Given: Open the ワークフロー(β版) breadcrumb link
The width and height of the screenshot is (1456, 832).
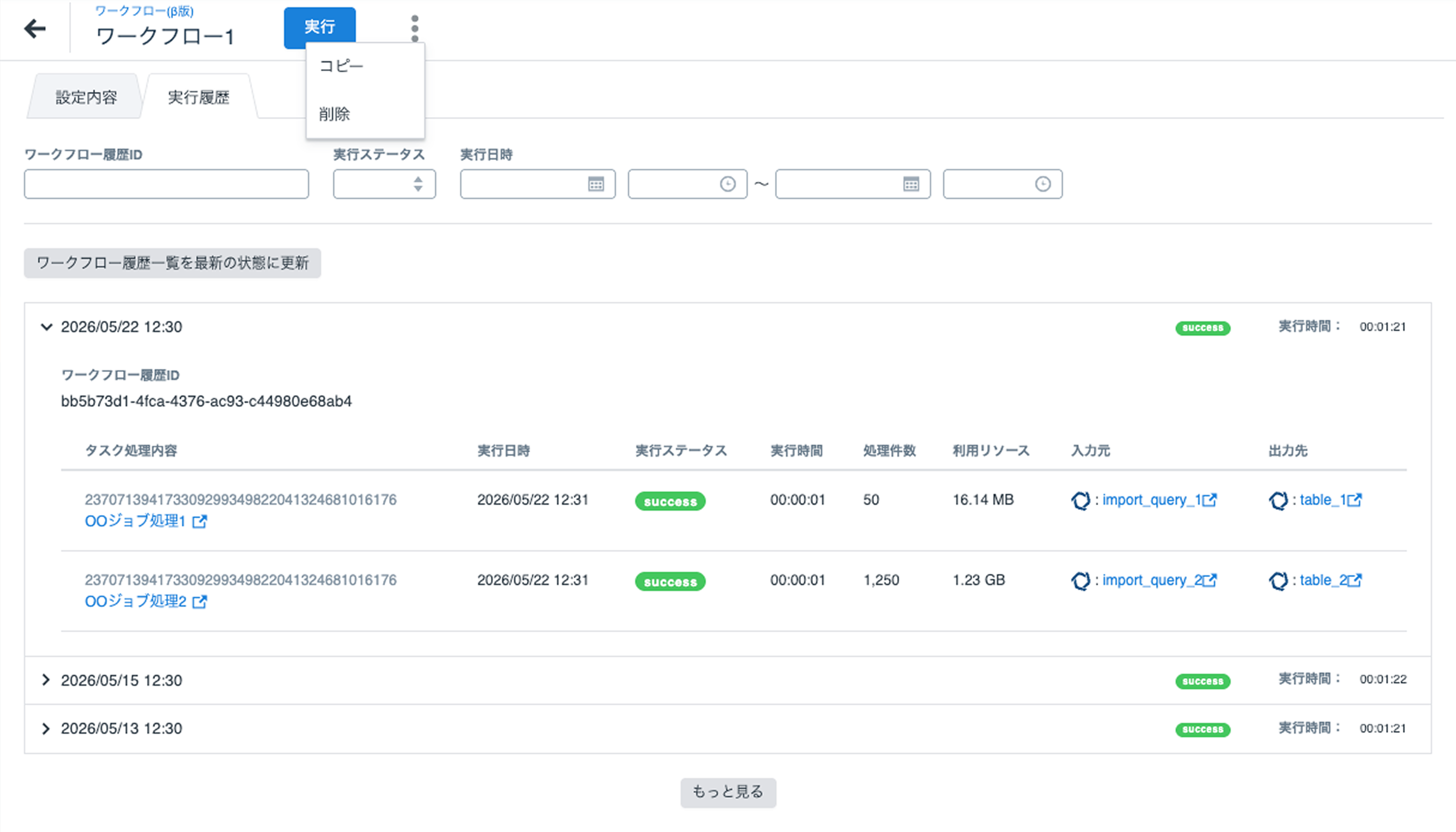Looking at the screenshot, I should pos(144,11).
